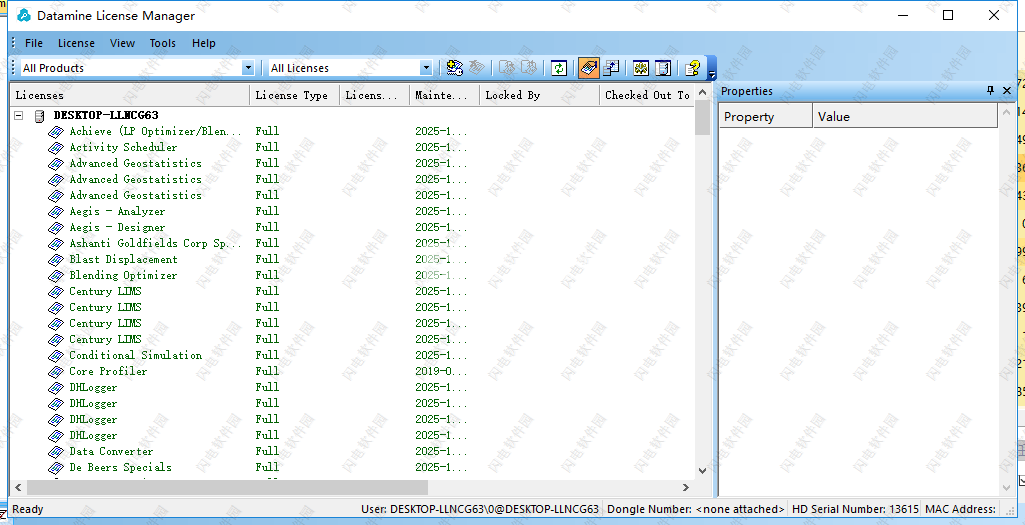Sort by the Licenses column header

pyautogui.click(x=129, y=95)
